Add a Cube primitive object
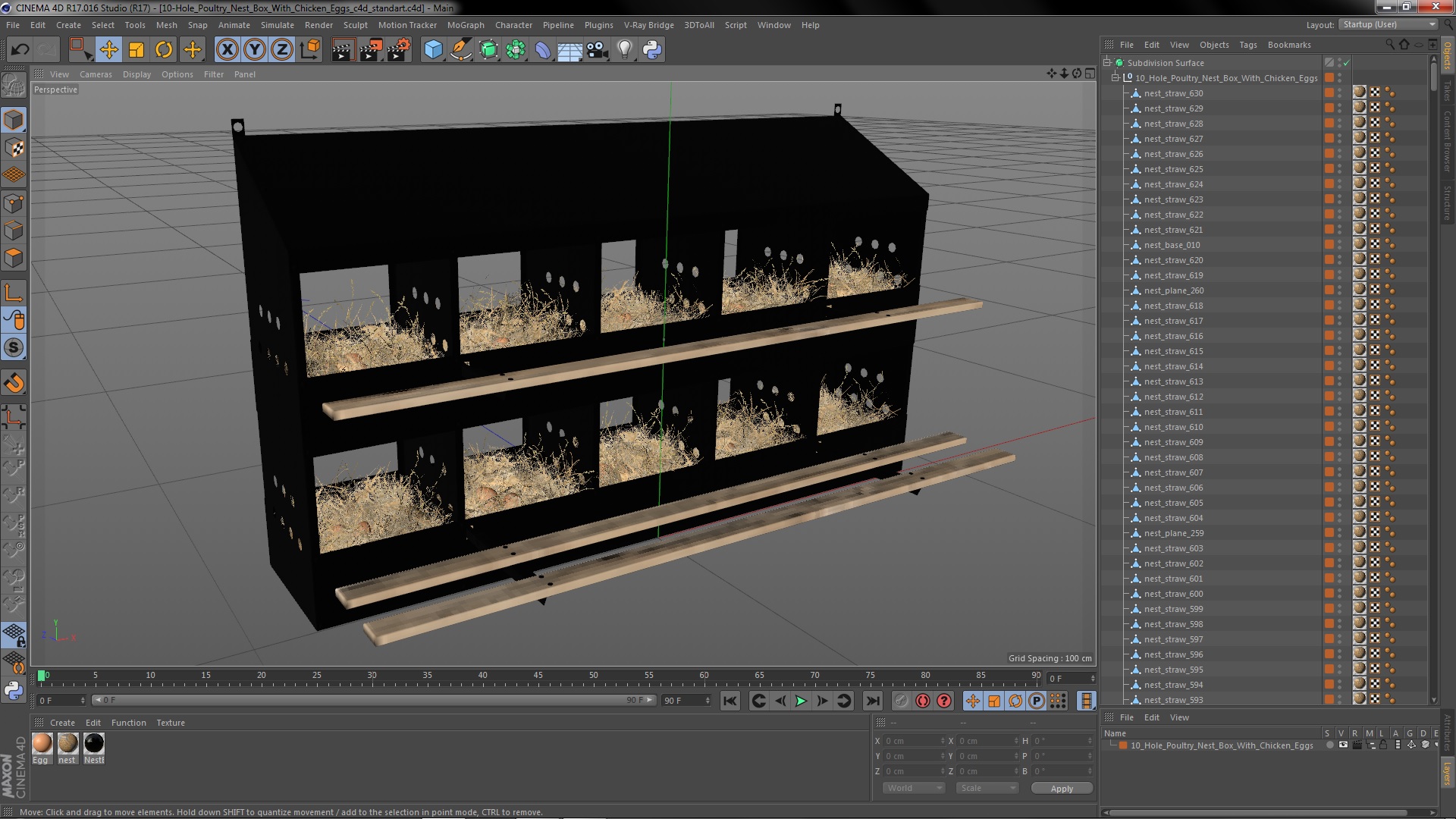Screen dimensions: 1456x819 click(433, 50)
